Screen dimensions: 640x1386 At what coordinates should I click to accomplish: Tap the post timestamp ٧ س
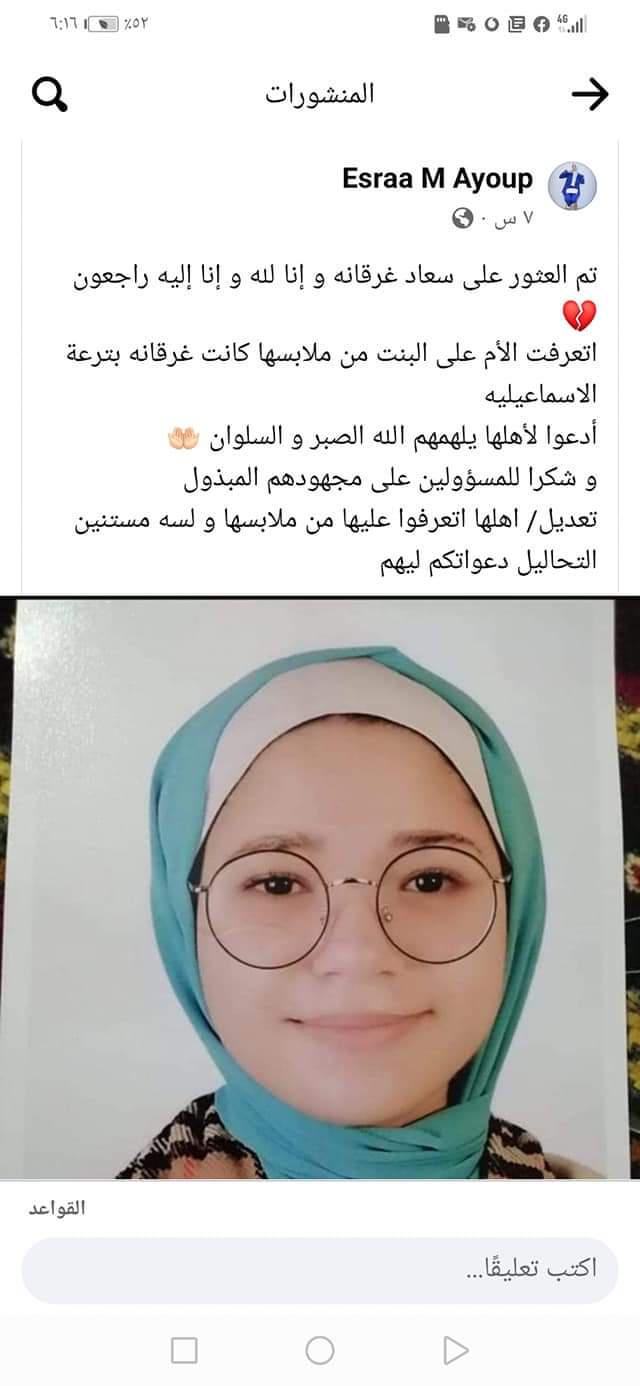coord(513,217)
